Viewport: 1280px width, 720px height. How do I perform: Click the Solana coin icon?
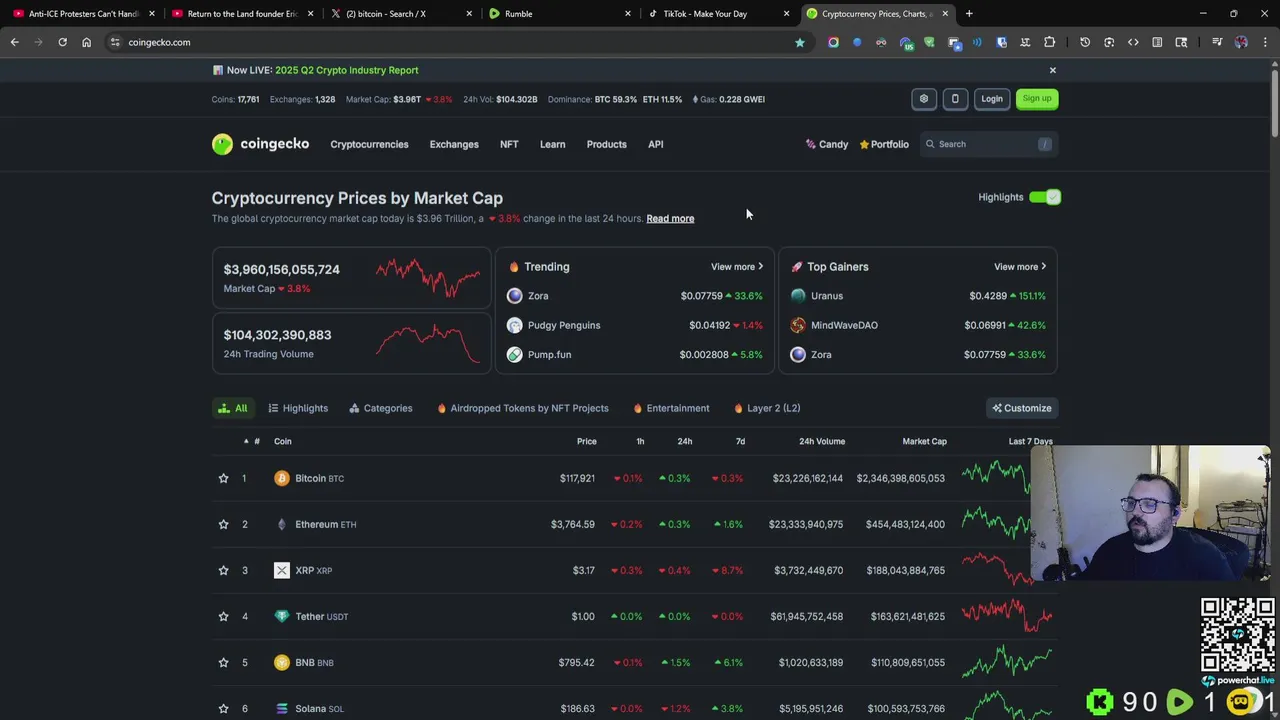(x=282, y=708)
